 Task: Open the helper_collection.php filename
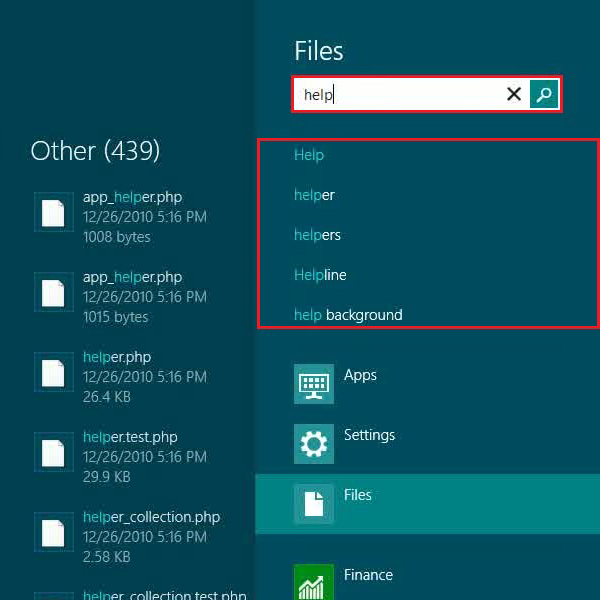click(x=152, y=517)
